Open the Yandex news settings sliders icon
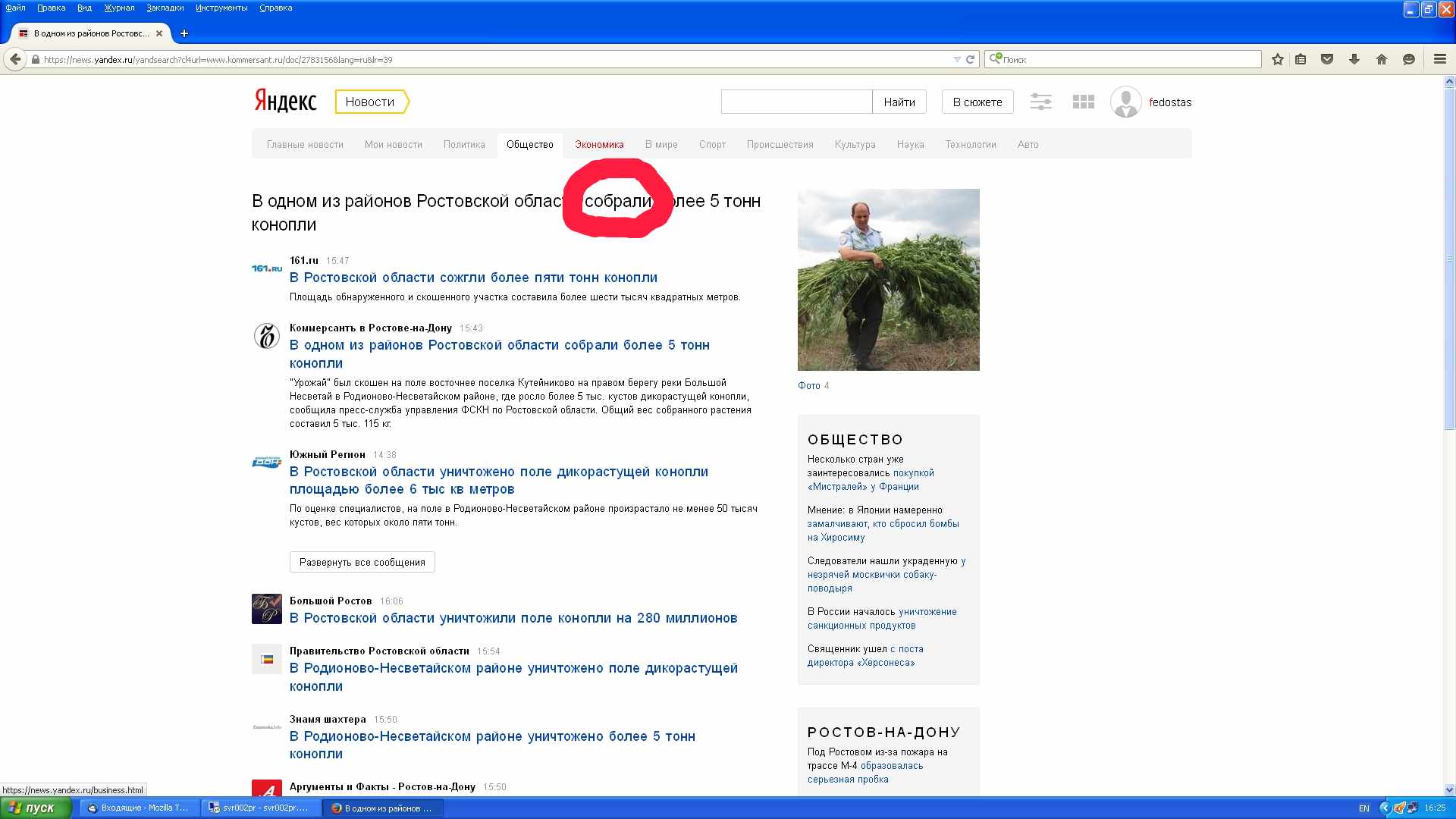The height and width of the screenshot is (819, 1456). coord(1041,102)
